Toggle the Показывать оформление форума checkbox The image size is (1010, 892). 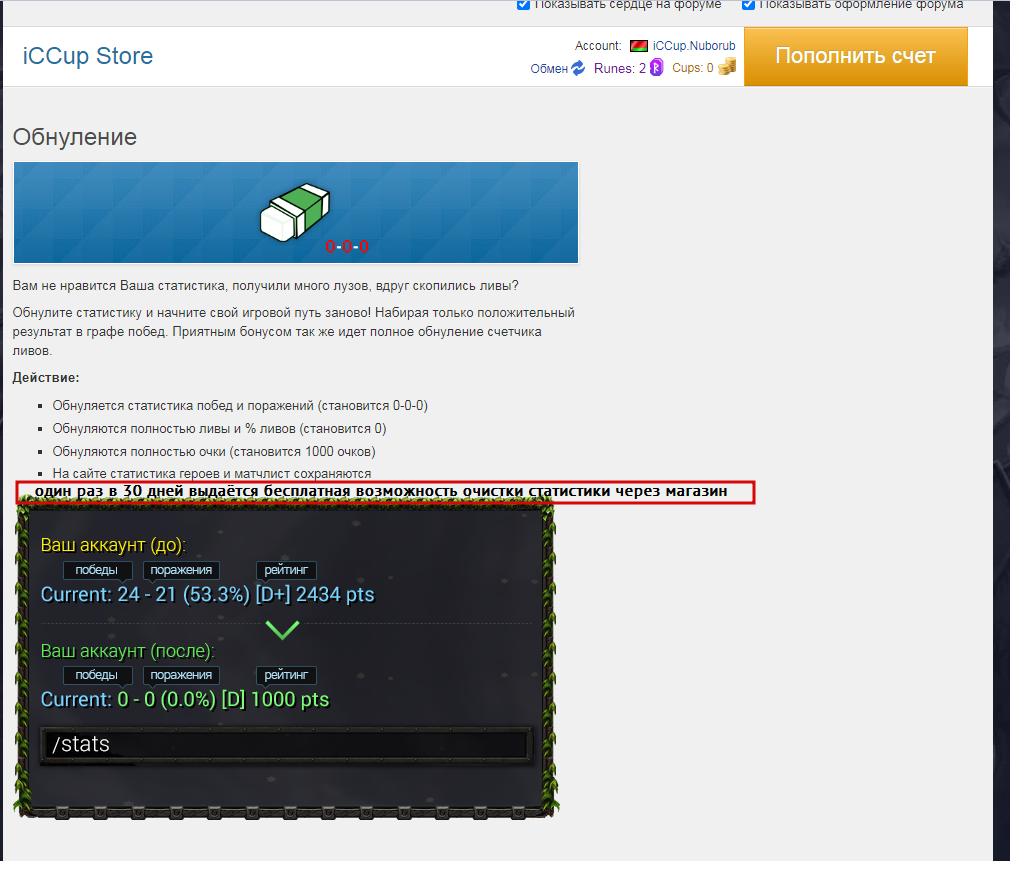(x=748, y=5)
